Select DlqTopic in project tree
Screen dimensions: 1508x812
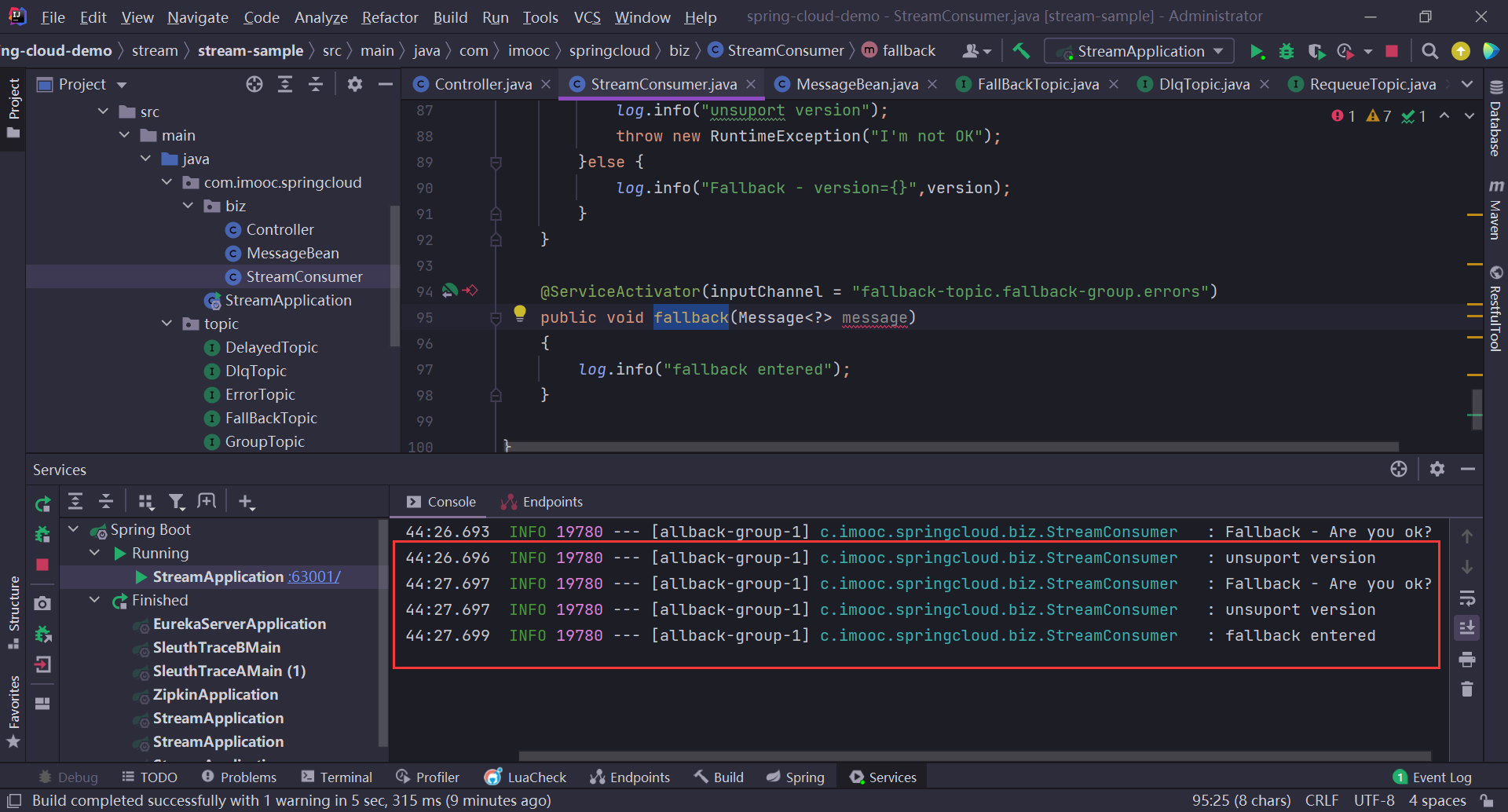tap(255, 371)
